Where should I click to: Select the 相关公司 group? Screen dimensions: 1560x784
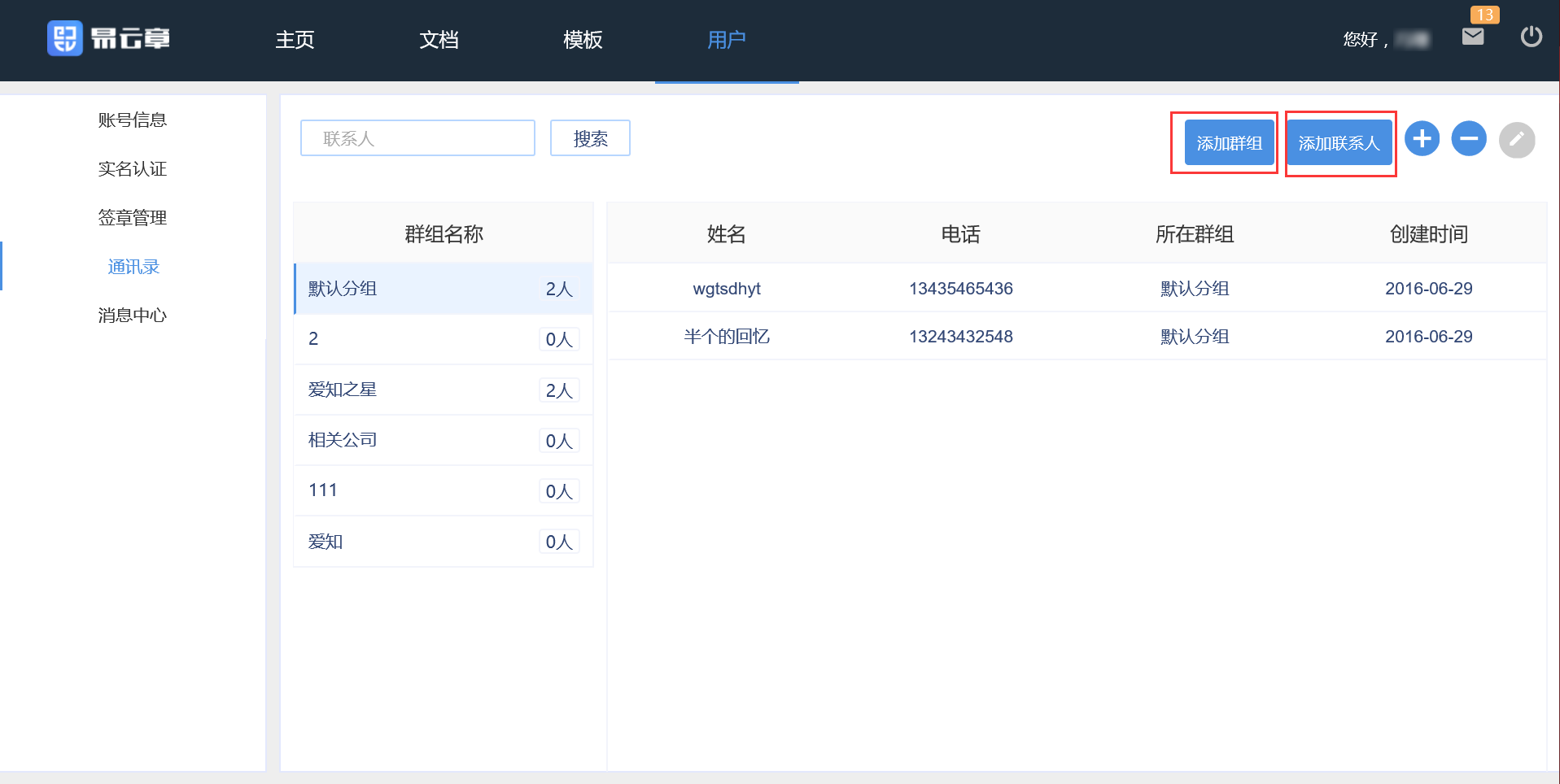point(443,440)
